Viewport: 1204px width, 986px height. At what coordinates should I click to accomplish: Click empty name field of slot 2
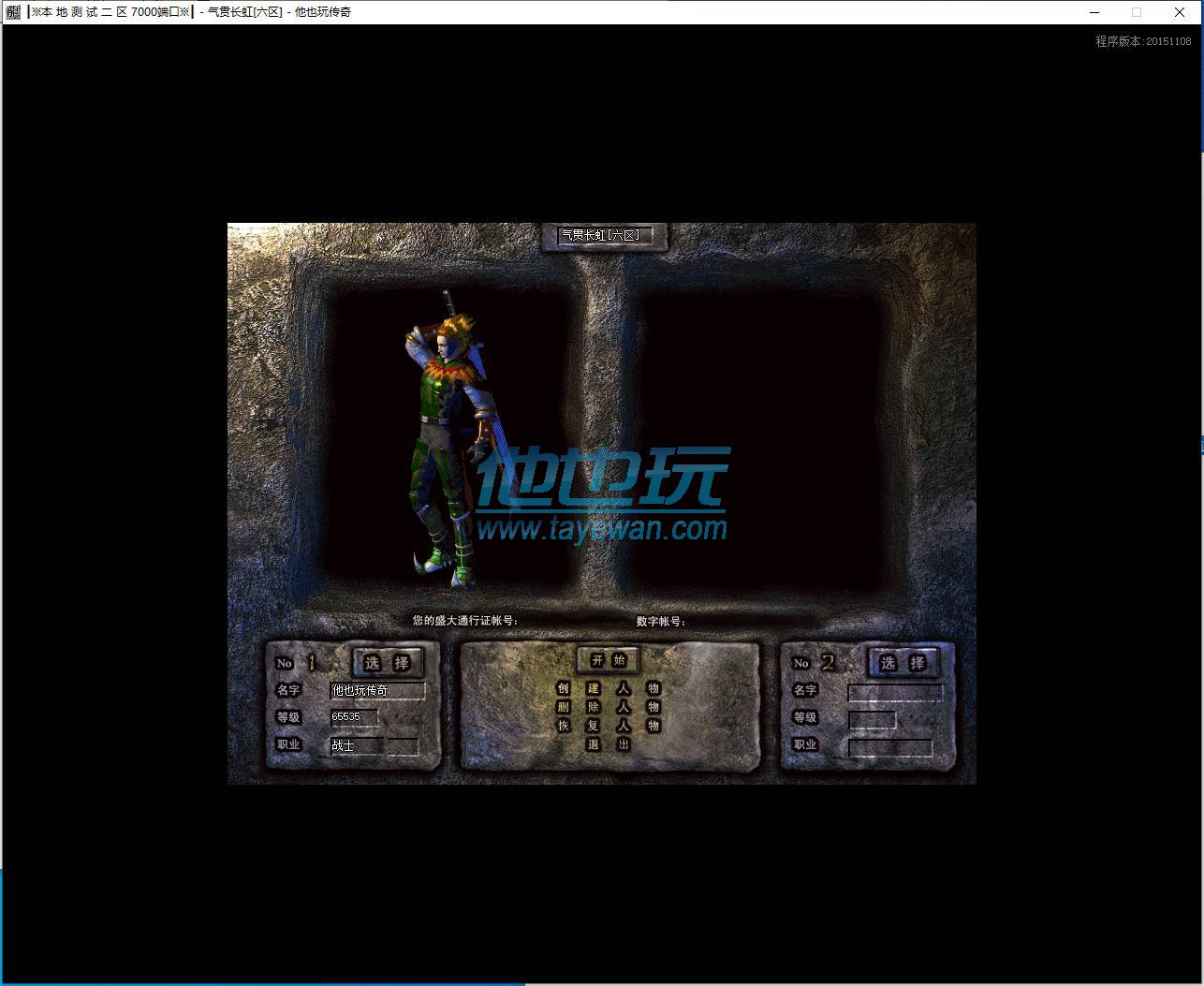896,692
